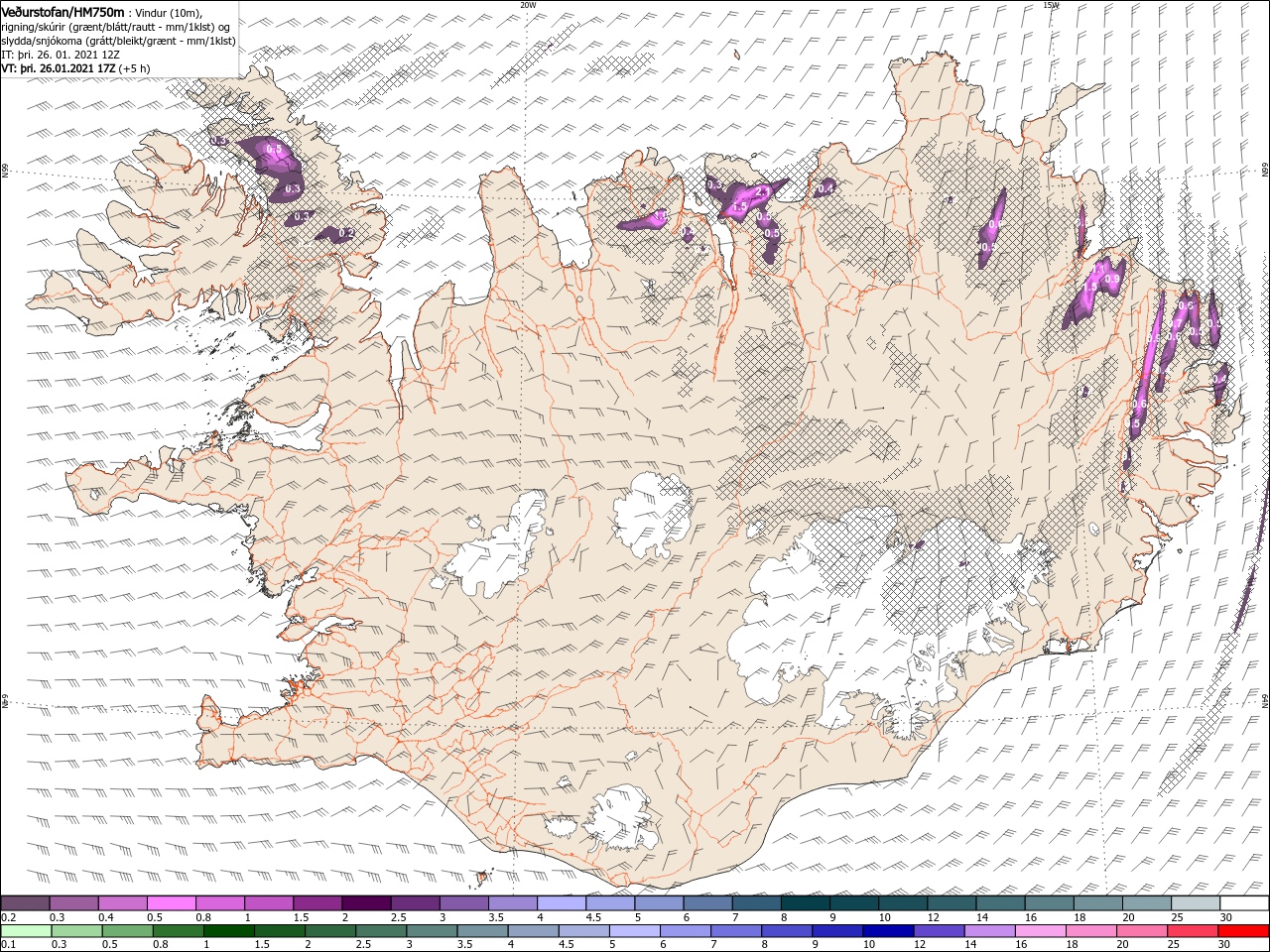Viewport: 1270px width, 952px height.
Task: Pick the medium green 0.5 swatch in lower legend row
Action: click(128, 931)
